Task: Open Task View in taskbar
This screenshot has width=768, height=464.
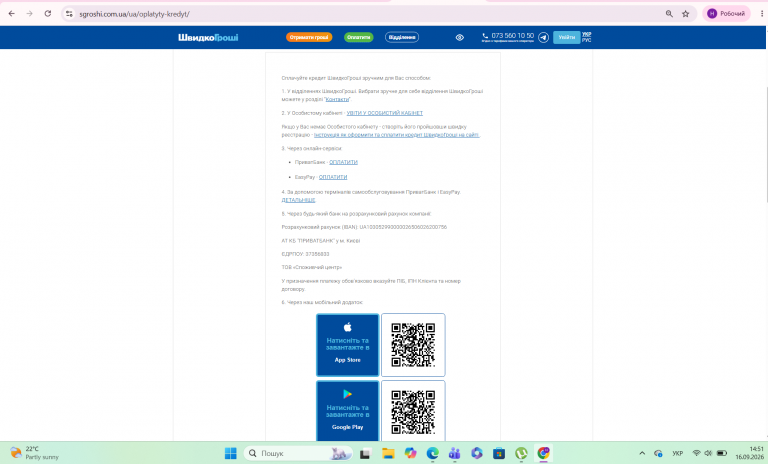Action: coord(365,454)
